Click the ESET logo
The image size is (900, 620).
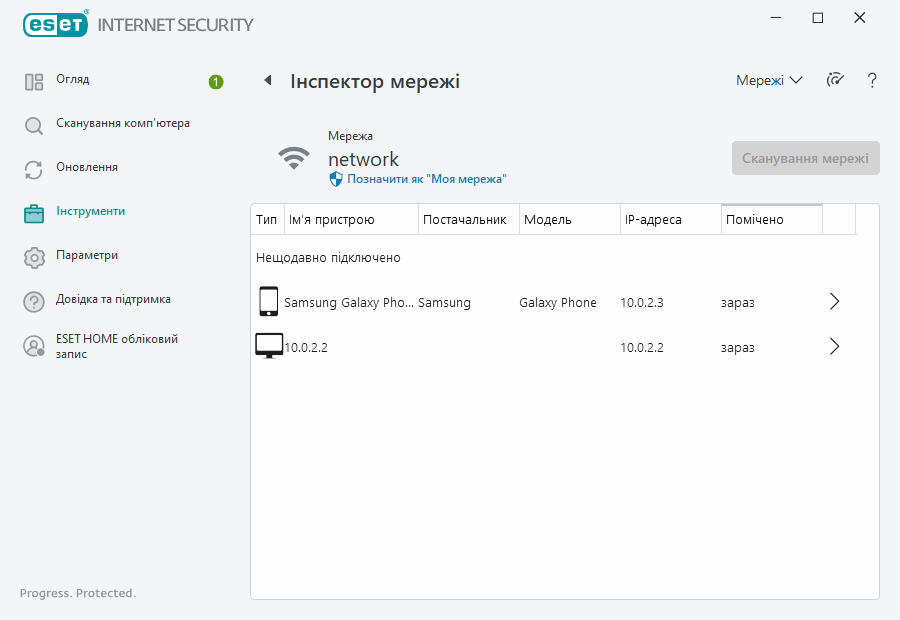pos(56,24)
